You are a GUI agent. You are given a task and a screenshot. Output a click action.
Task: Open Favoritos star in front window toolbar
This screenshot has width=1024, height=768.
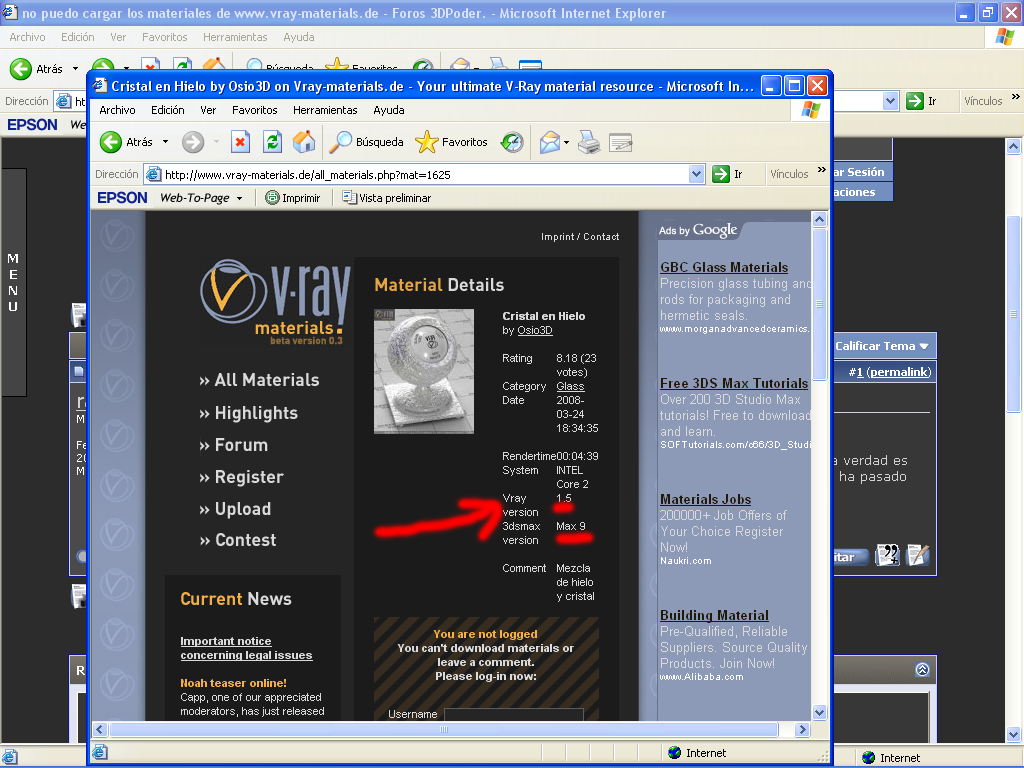(x=451, y=142)
